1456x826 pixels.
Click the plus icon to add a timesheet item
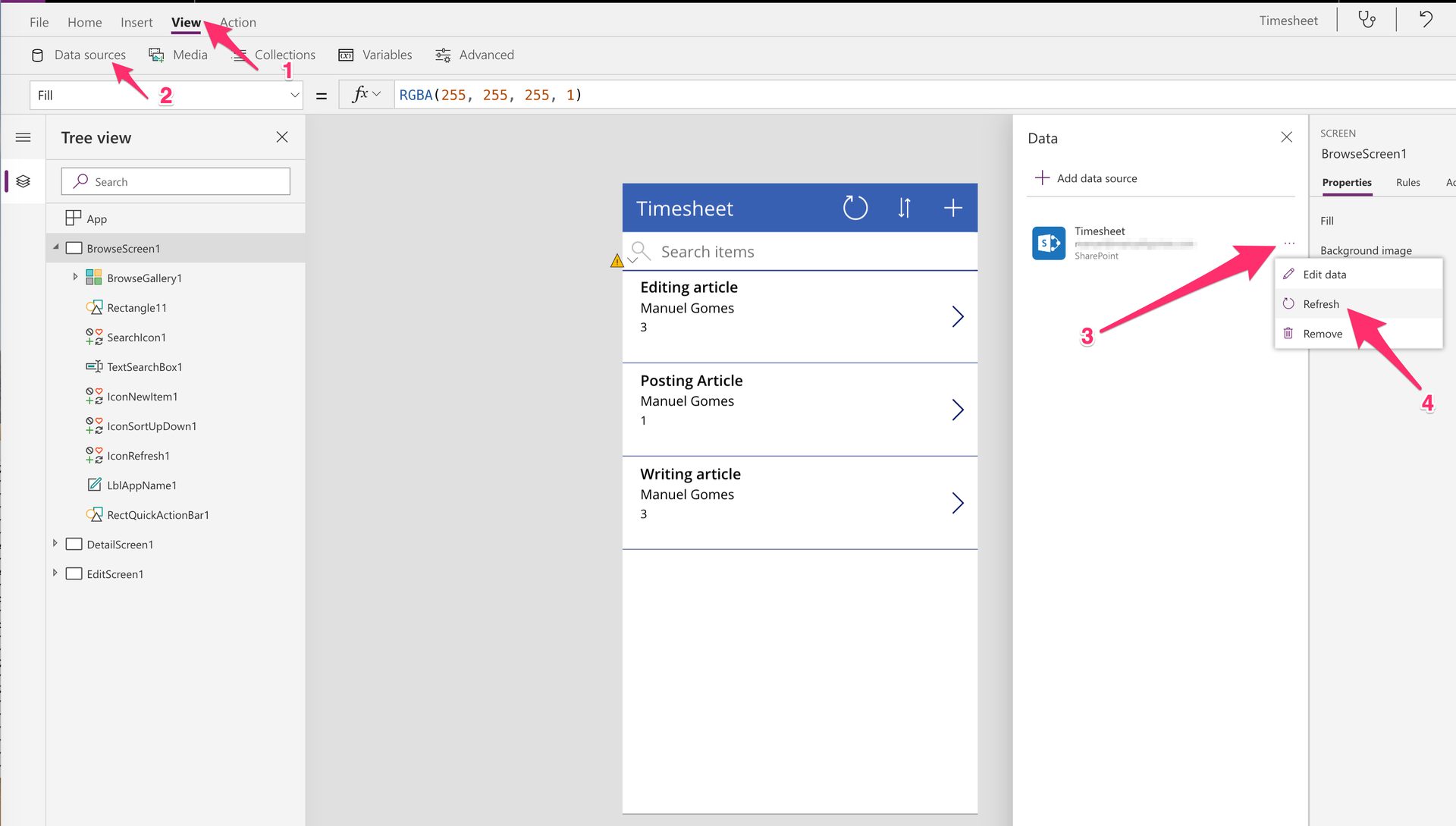pyautogui.click(x=952, y=207)
